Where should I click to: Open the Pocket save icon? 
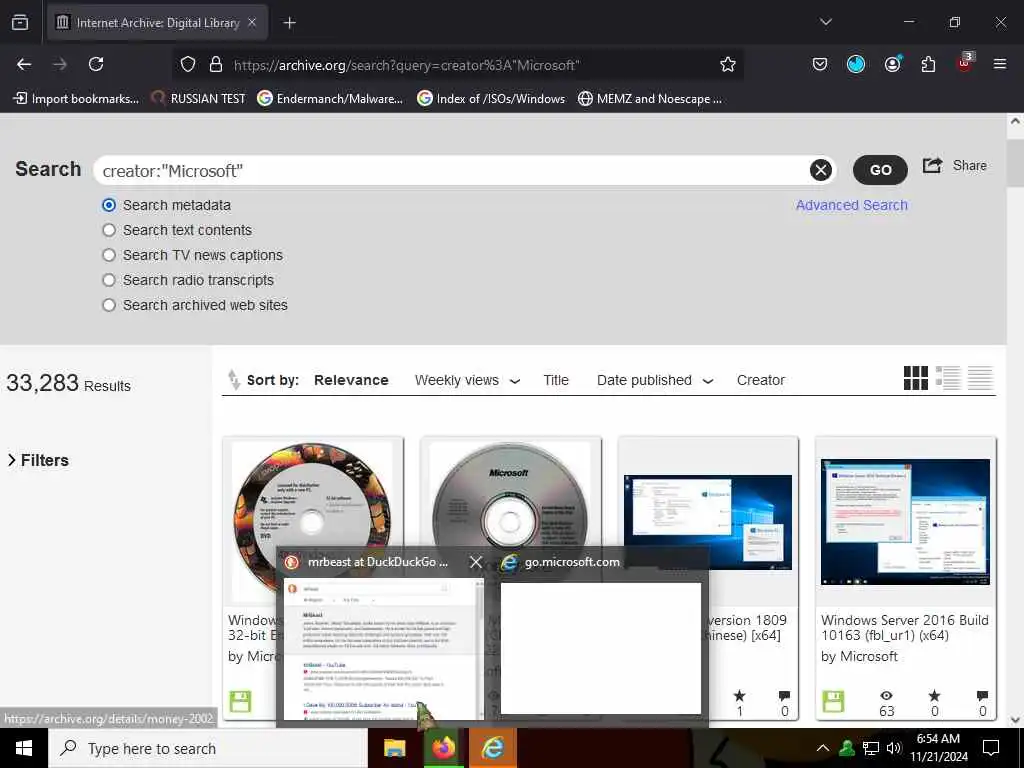820,64
